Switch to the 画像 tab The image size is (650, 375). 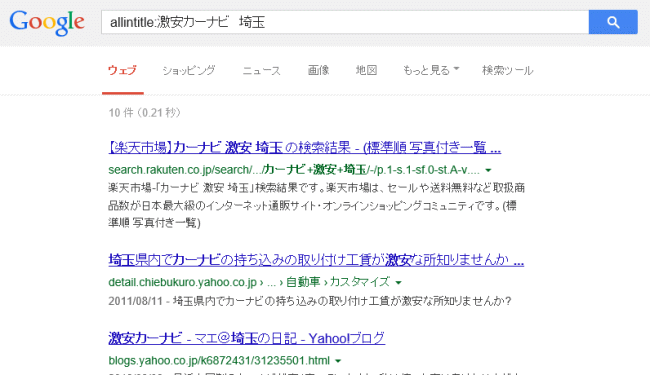point(318,70)
